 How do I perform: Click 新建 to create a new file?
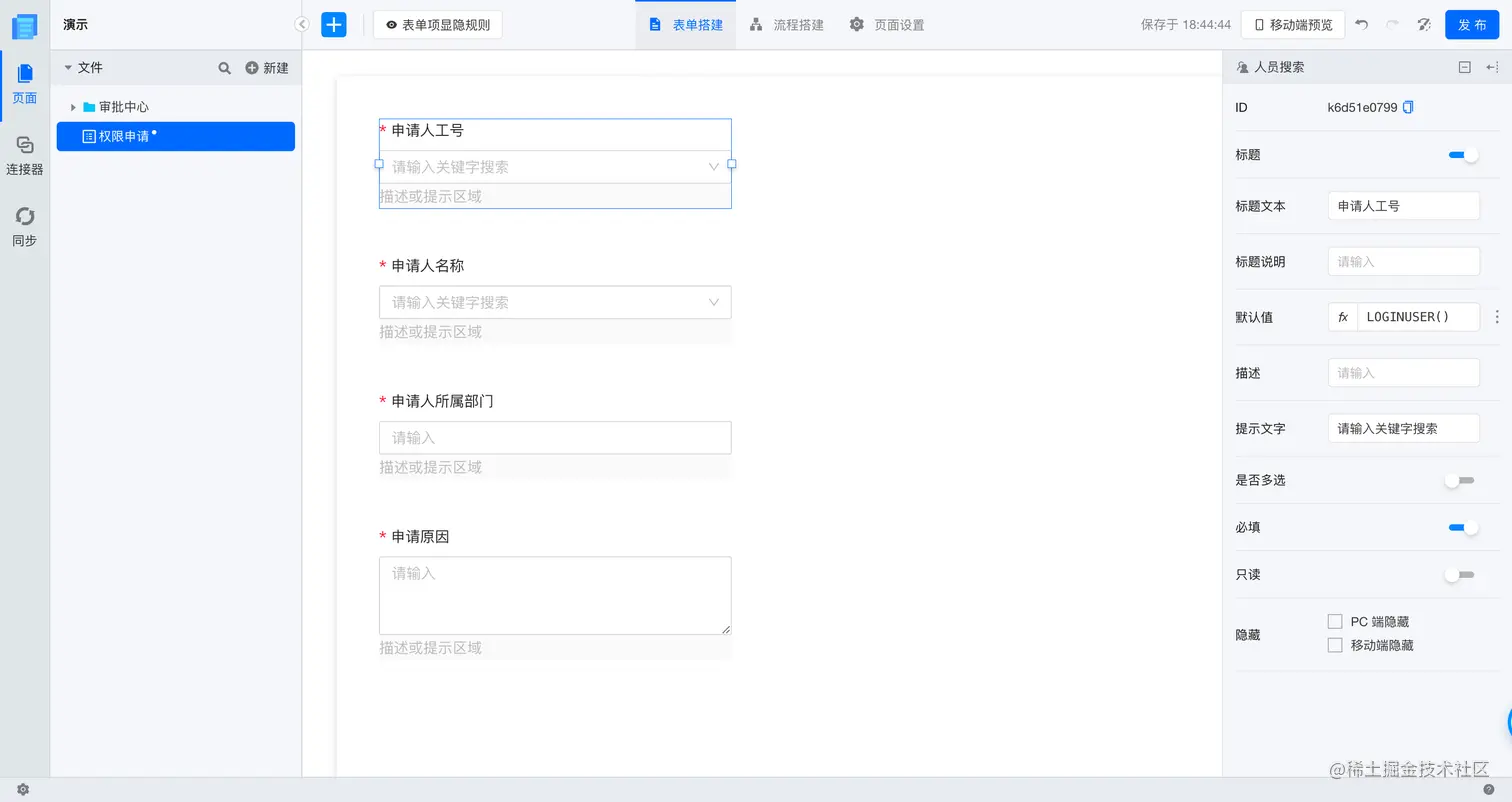pos(267,68)
